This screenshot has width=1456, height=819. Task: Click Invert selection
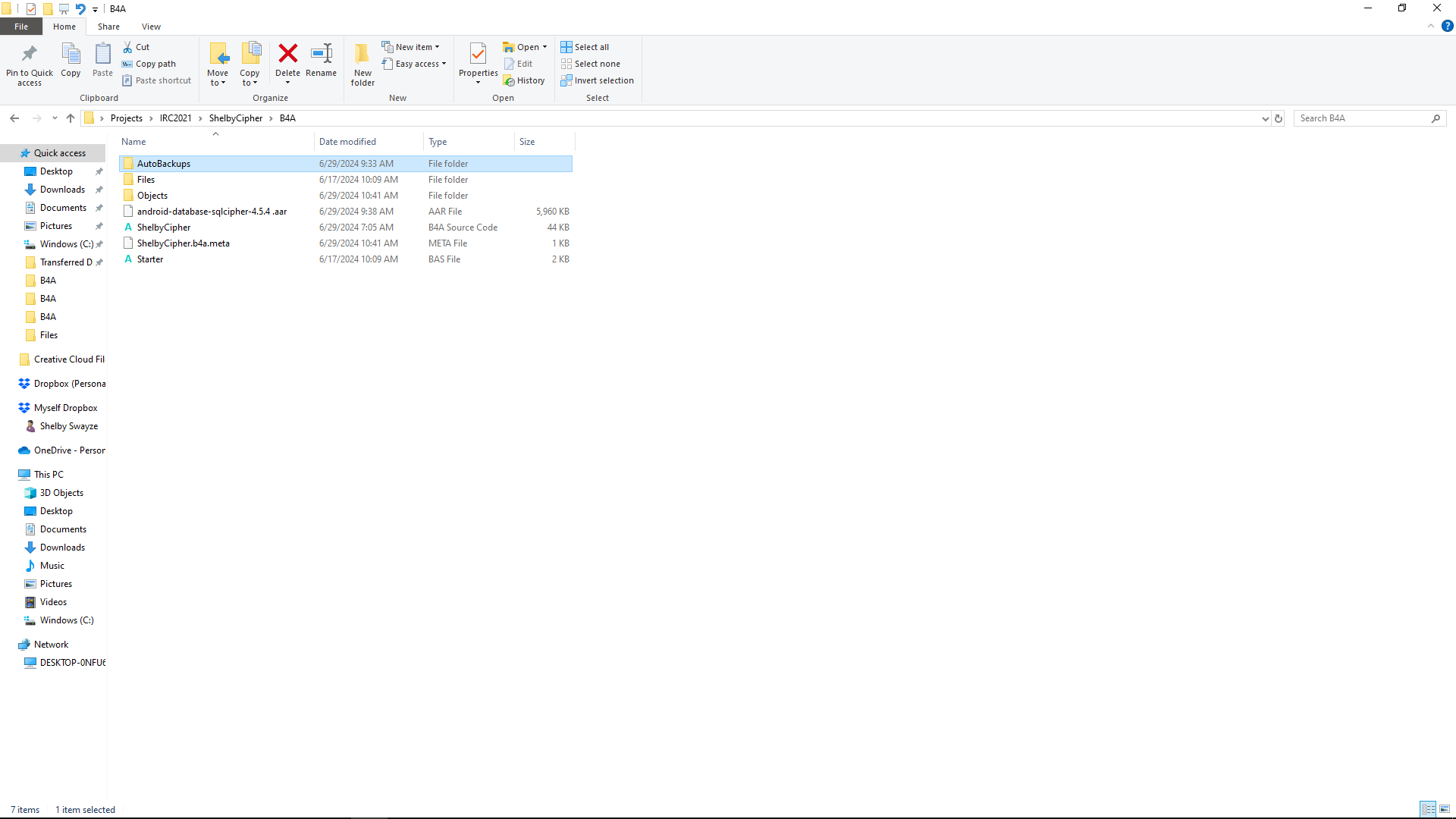pyautogui.click(x=598, y=80)
